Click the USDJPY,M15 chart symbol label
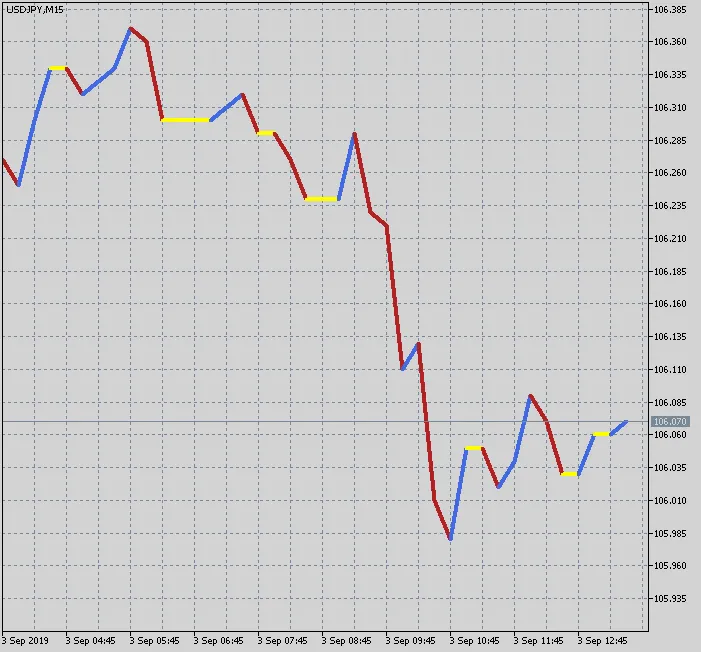The width and height of the screenshot is (701, 652). click(x=35, y=10)
